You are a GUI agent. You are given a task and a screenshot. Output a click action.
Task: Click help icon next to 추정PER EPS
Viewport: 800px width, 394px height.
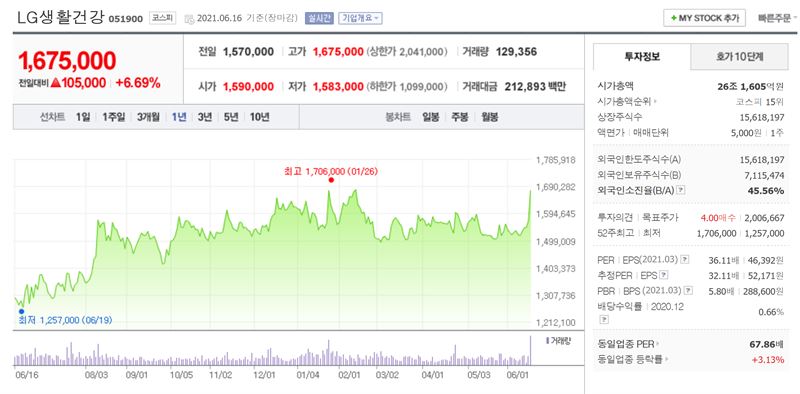[x=663, y=275]
